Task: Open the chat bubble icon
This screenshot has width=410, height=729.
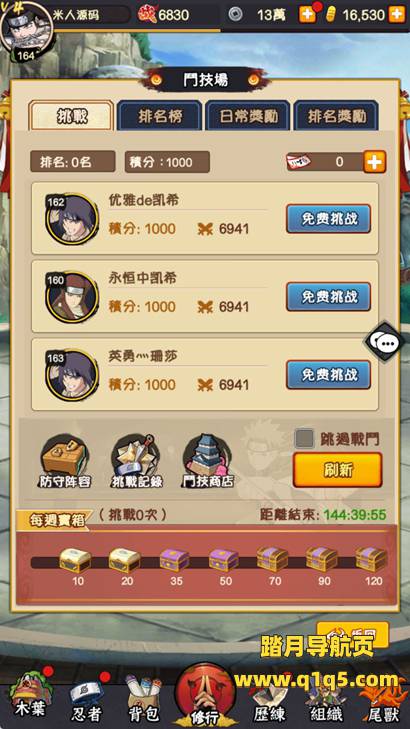Action: (x=387, y=343)
